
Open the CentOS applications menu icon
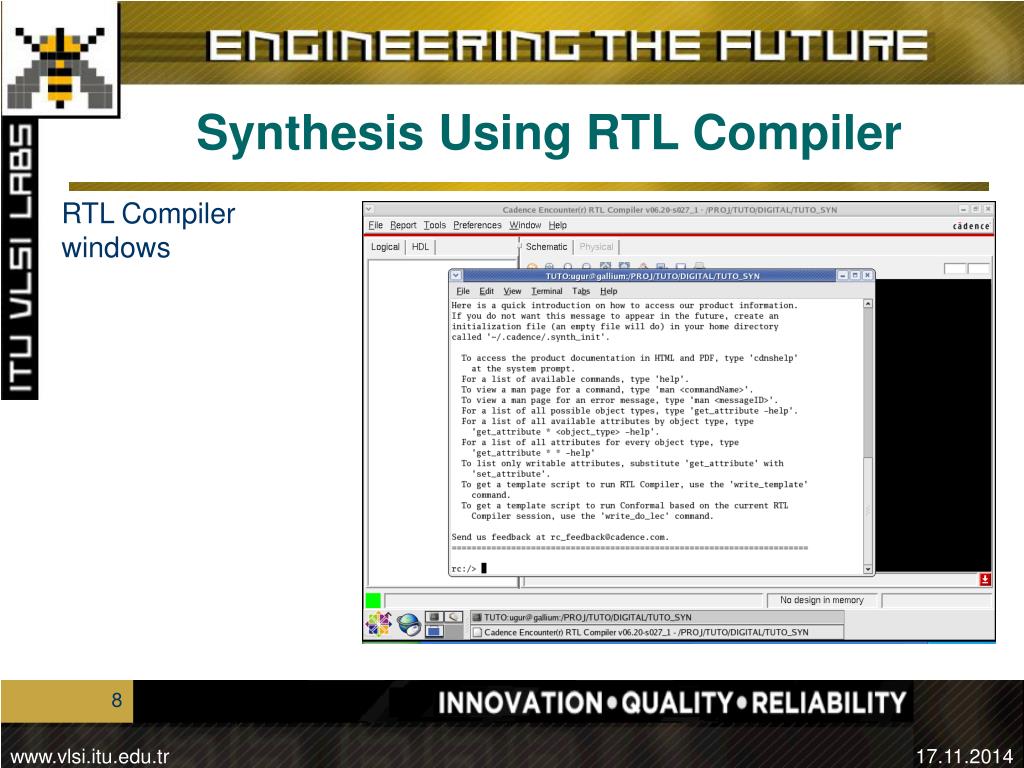pos(378,624)
